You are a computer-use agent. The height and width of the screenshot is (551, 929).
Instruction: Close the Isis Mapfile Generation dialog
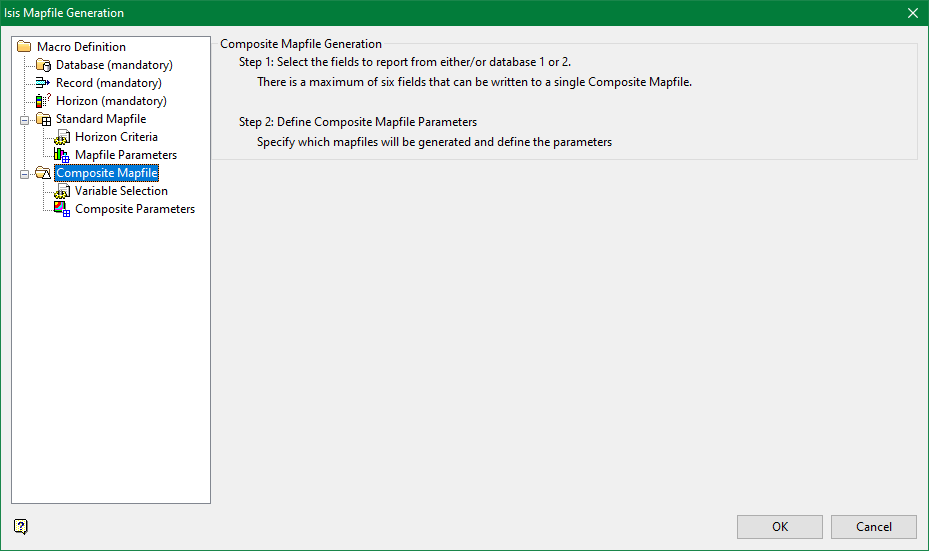tap(913, 12)
